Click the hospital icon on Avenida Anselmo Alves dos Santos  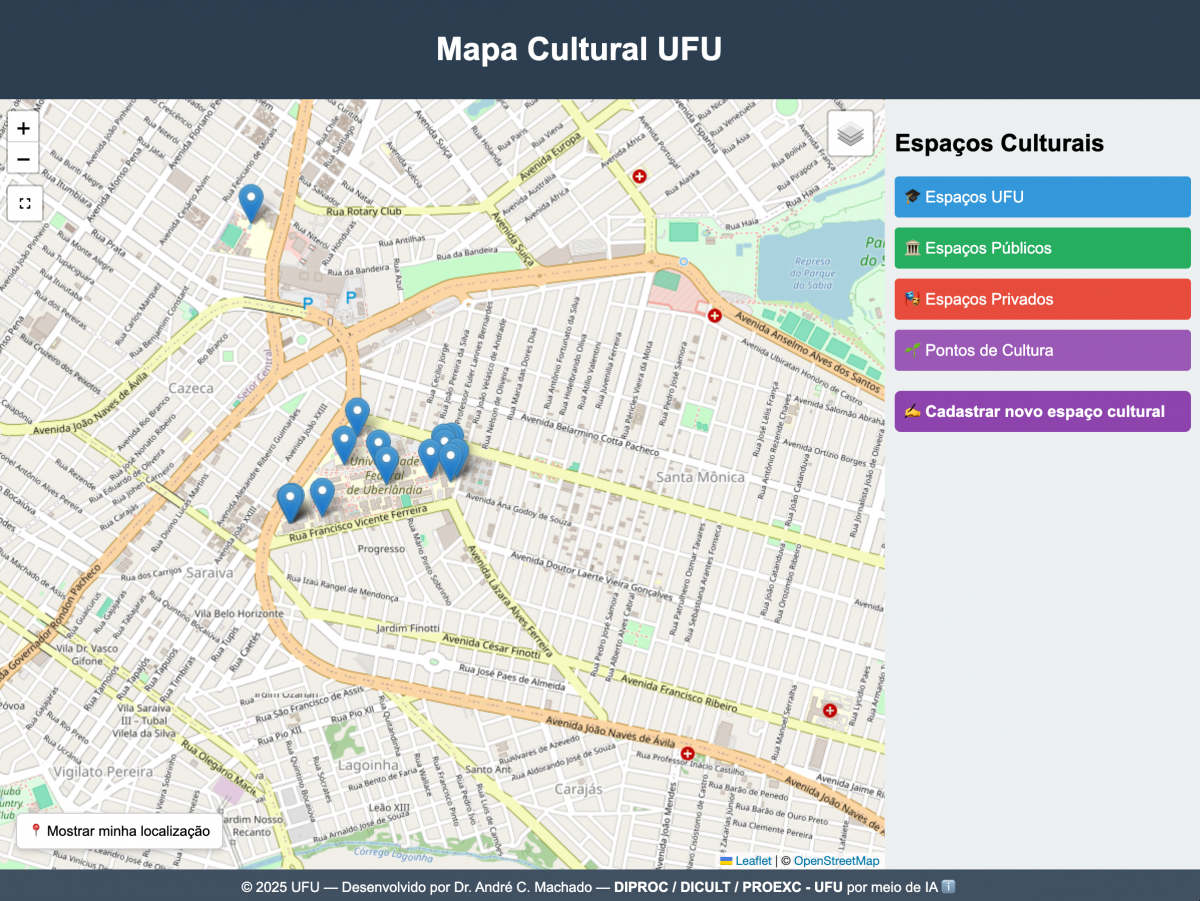(714, 316)
